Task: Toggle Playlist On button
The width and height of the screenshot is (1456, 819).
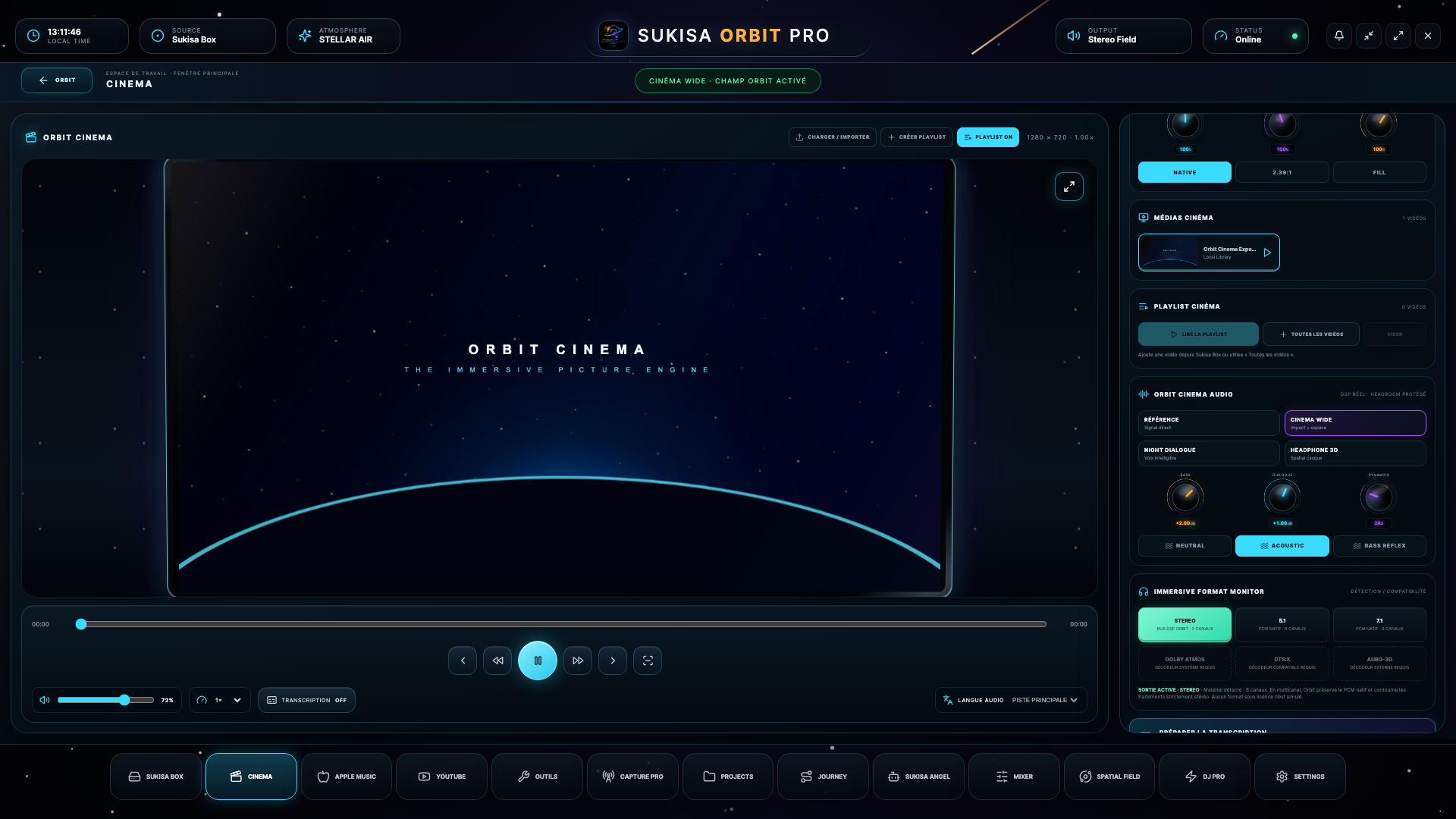Action: pyautogui.click(x=988, y=137)
